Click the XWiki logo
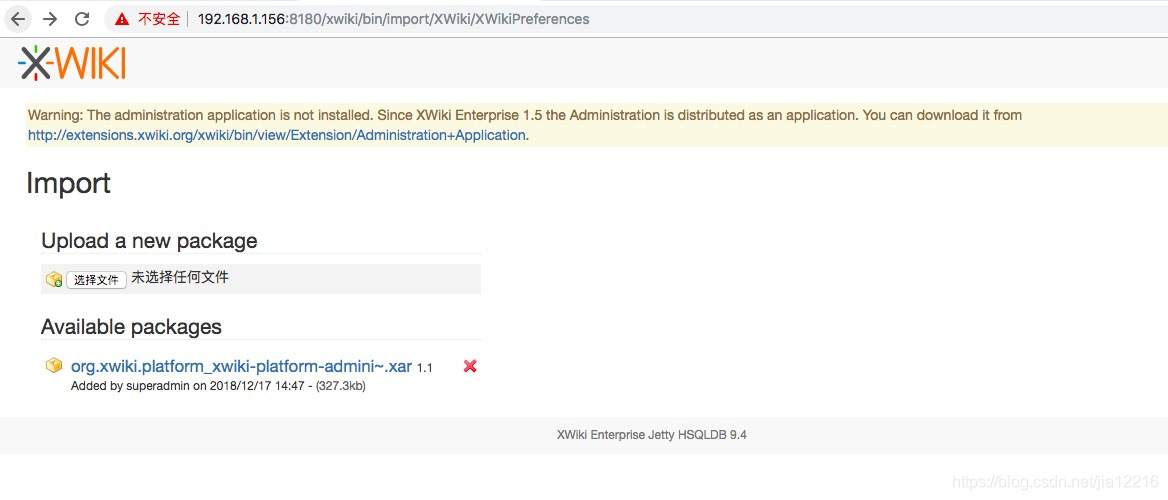 [72, 63]
